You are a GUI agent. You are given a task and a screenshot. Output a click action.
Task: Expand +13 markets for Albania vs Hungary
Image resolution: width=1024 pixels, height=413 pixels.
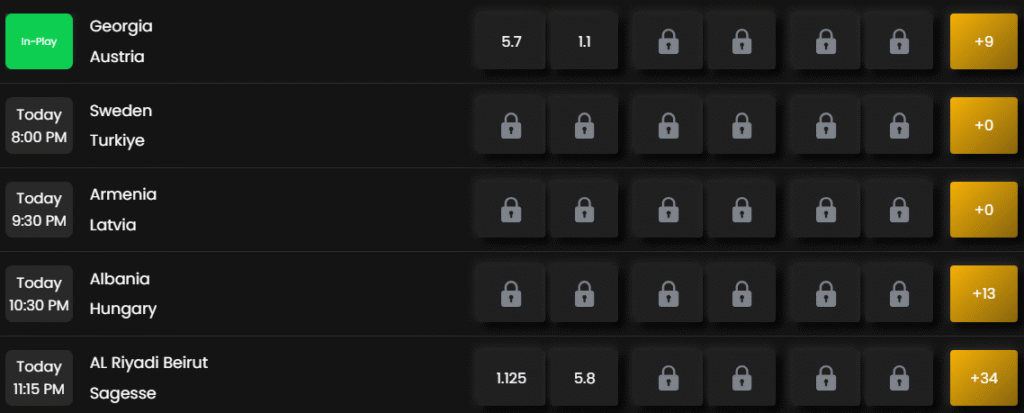point(984,293)
